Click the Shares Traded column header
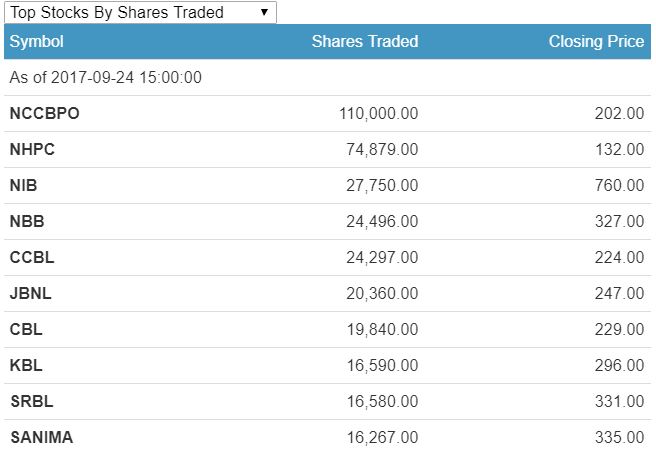The height and width of the screenshot is (454, 656). click(x=365, y=42)
